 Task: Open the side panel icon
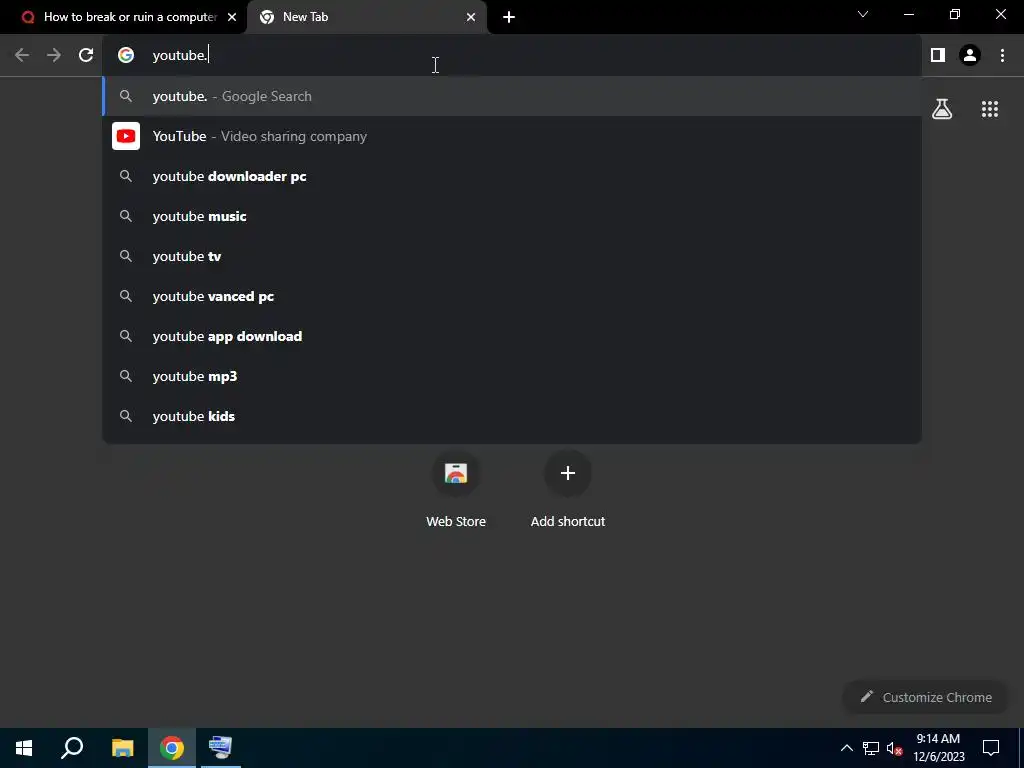938,56
